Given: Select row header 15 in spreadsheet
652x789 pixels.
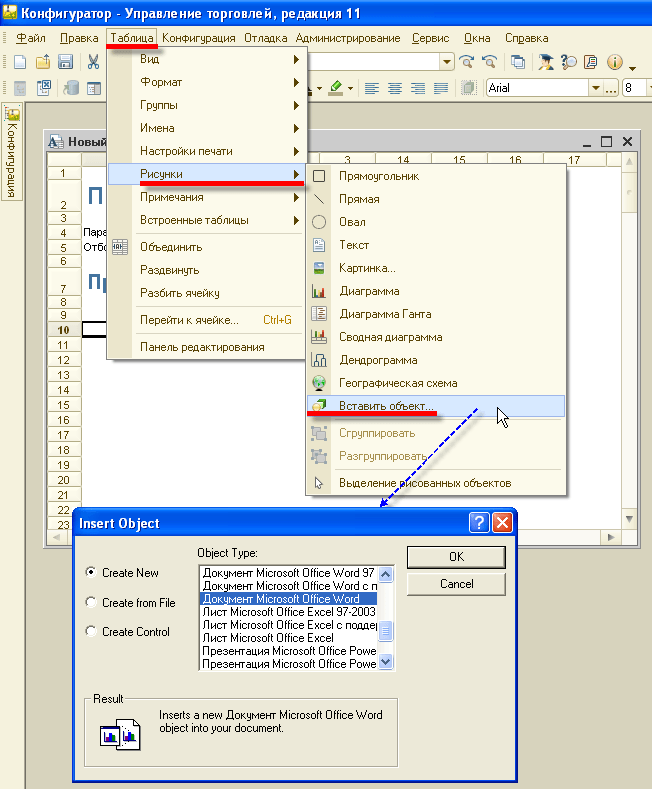Looking at the screenshot, I should [x=63, y=405].
